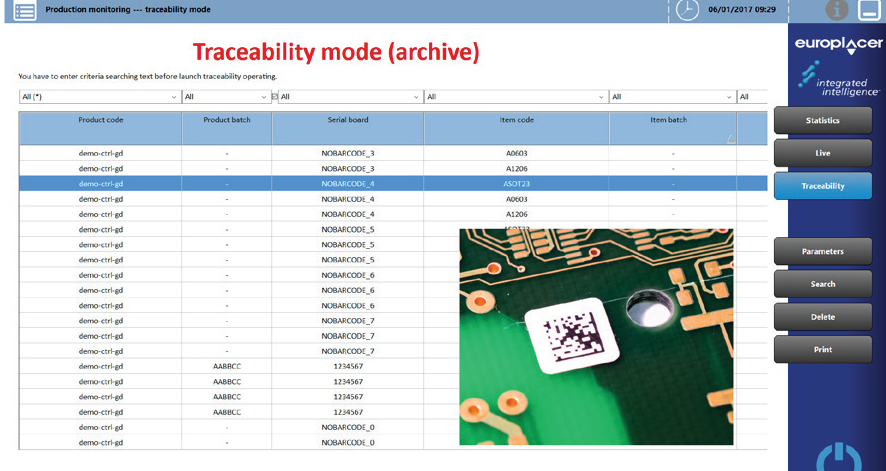Click sort triangle in Item batch header
This screenshot has width=886, height=471.
(x=730, y=139)
